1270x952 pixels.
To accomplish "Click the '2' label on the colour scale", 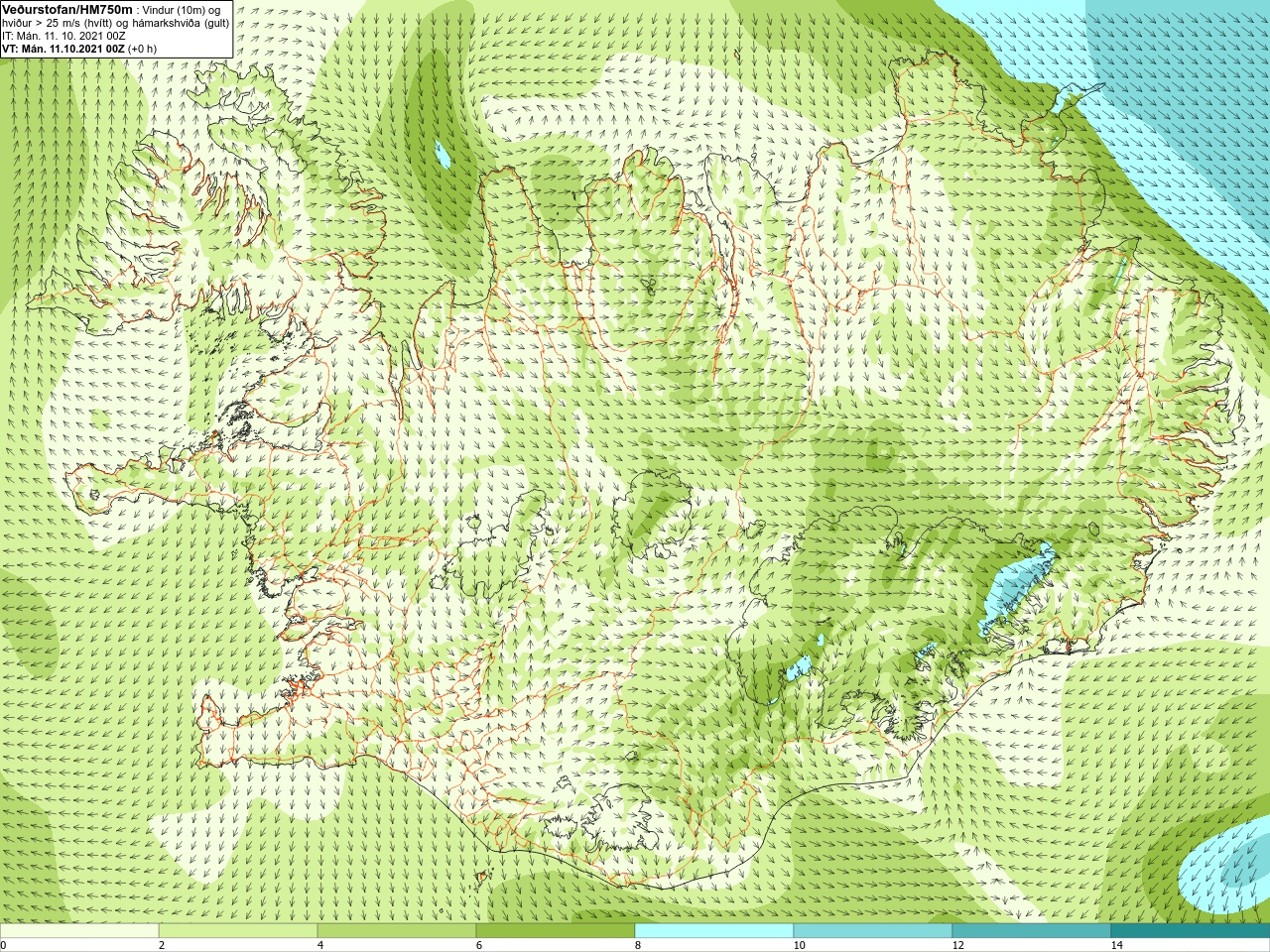I will [x=162, y=945].
